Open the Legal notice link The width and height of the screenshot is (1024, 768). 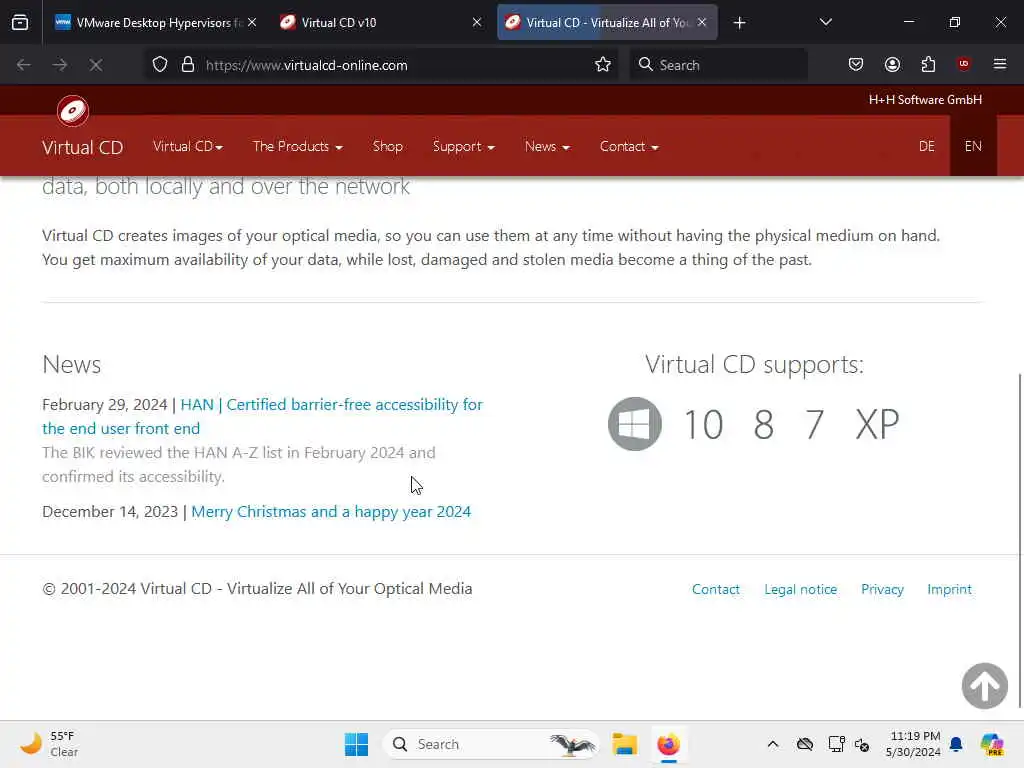[x=801, y=589]
